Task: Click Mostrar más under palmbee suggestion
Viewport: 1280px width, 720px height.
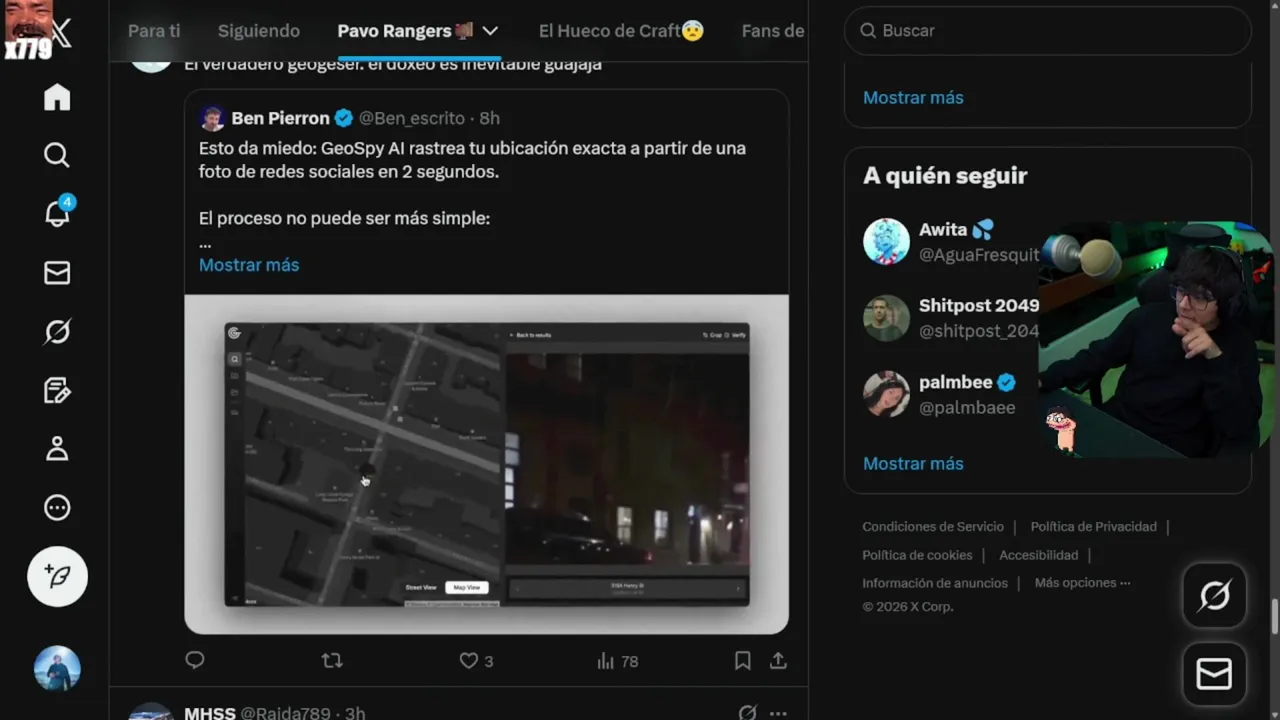Action: (913, 463)
